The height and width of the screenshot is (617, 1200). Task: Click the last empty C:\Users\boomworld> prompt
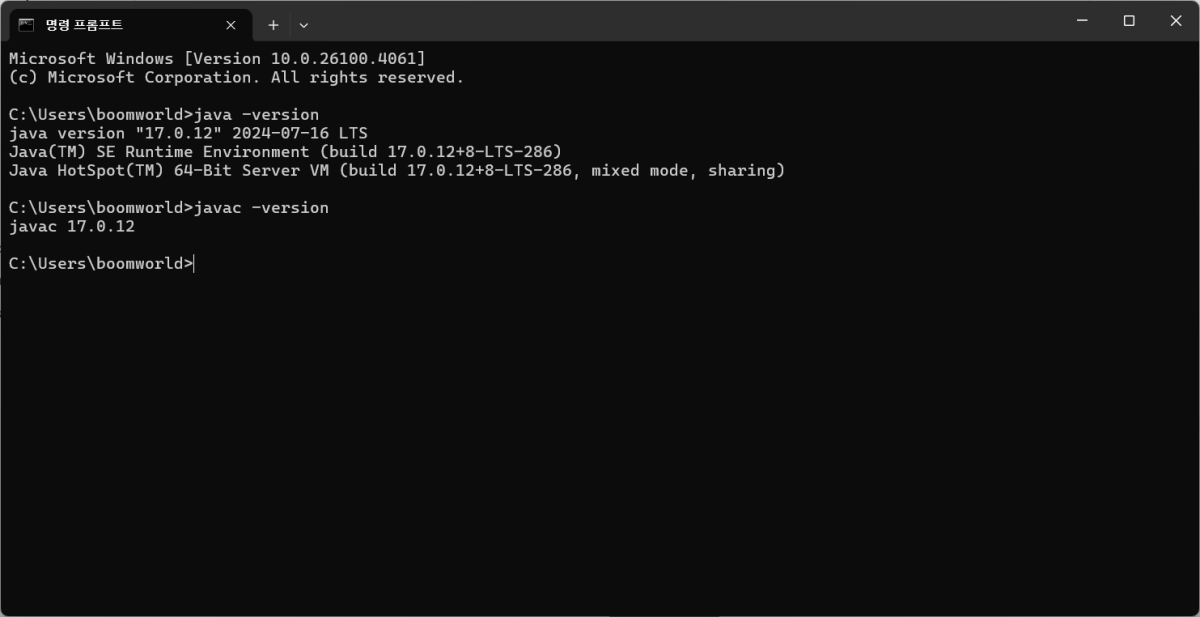pyautogui.click(x=100, y=264)
